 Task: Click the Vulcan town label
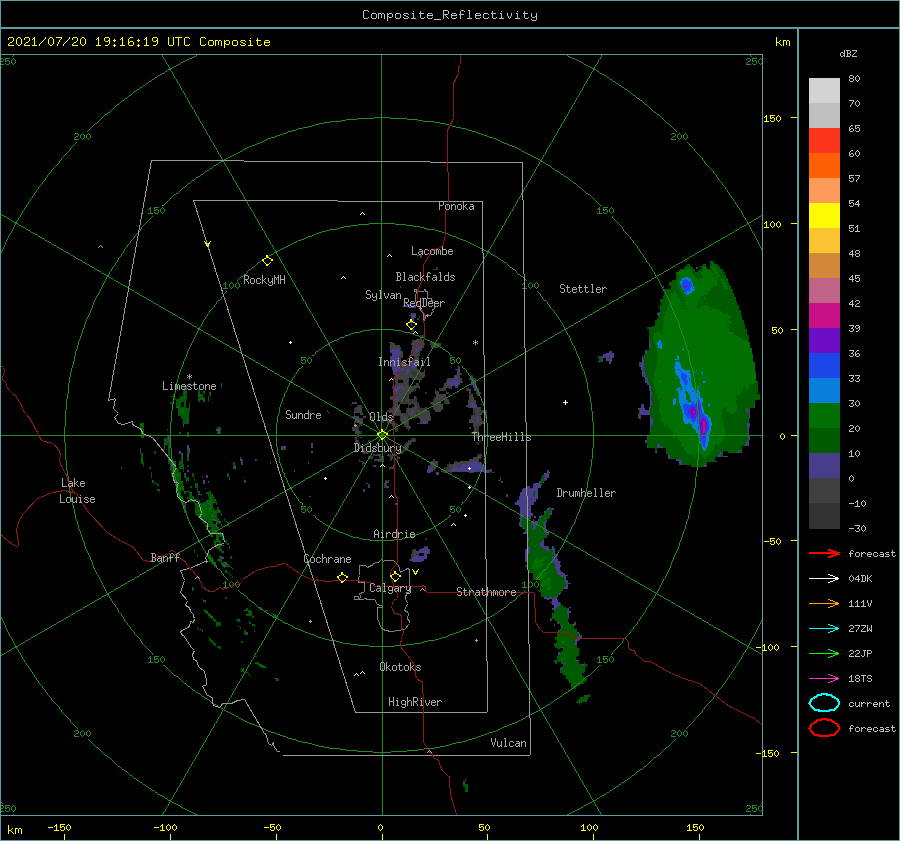click(508, 743)
